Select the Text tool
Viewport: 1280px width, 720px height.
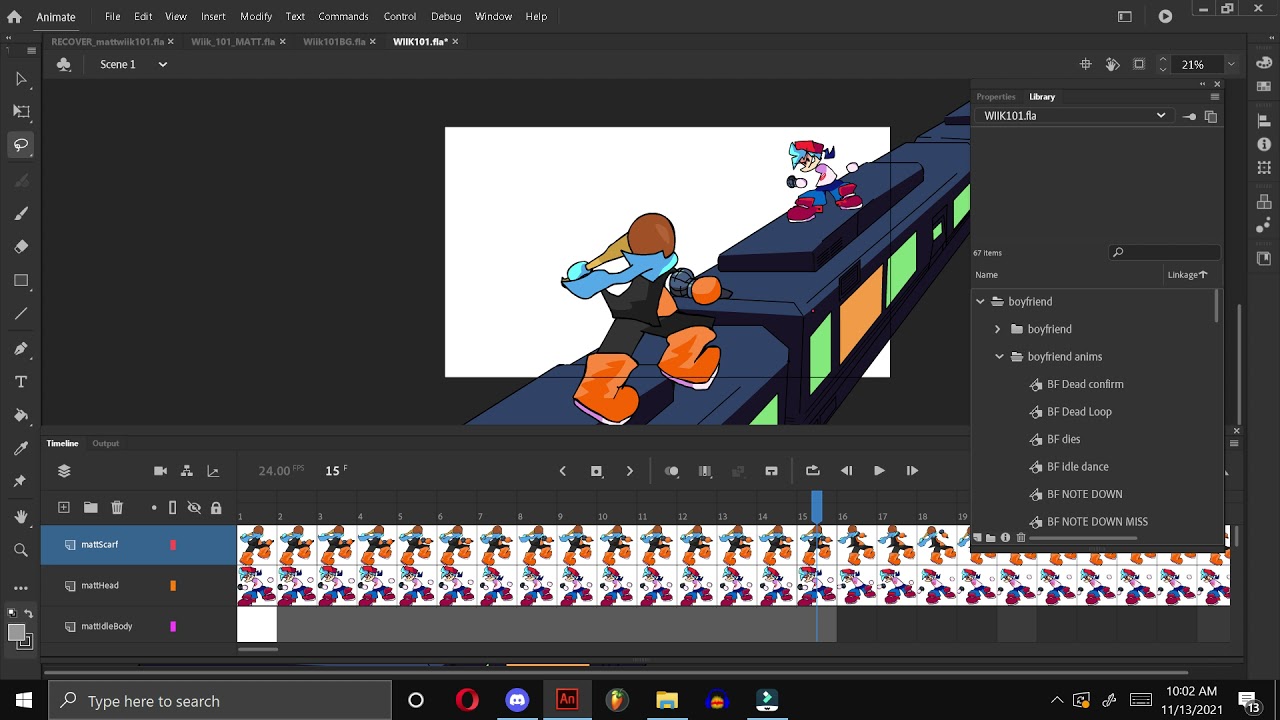pyautogui.click(x=21, y=382)
